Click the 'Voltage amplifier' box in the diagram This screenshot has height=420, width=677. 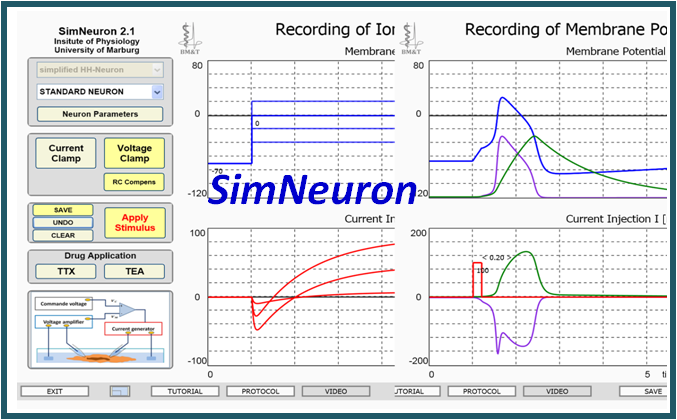(x=63, y=322)
